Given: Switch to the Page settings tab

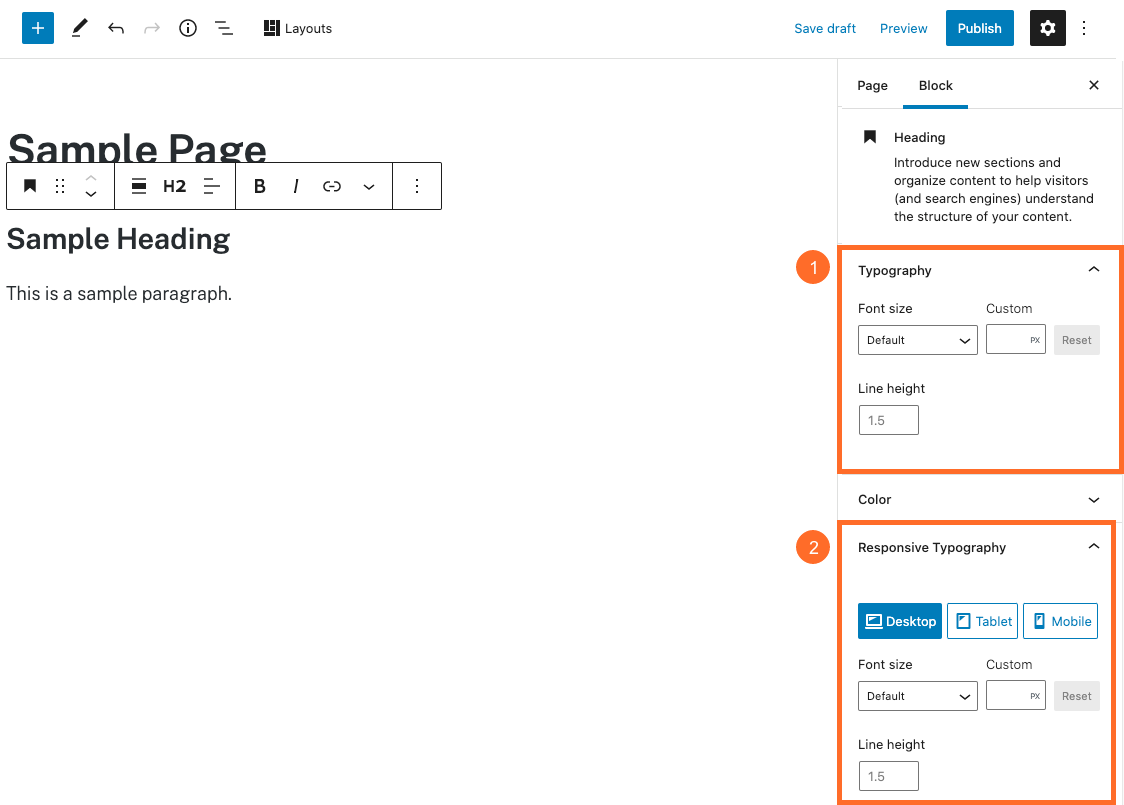Looking at the screenshot, I should click(872, 85).
